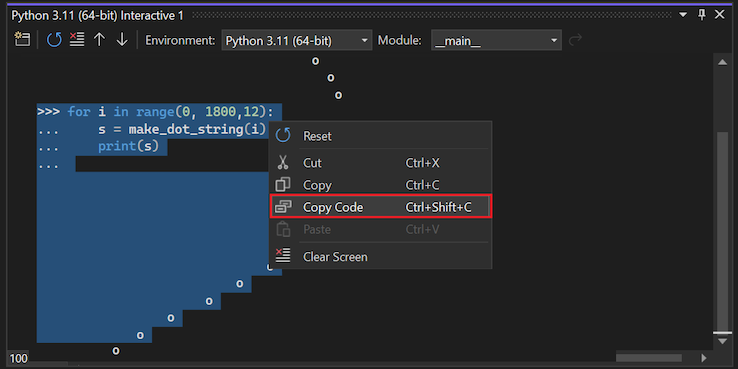This screenshot has width=738, height=369.
Task: Click the empty continuation prompt input line
Action: [172, 164]
